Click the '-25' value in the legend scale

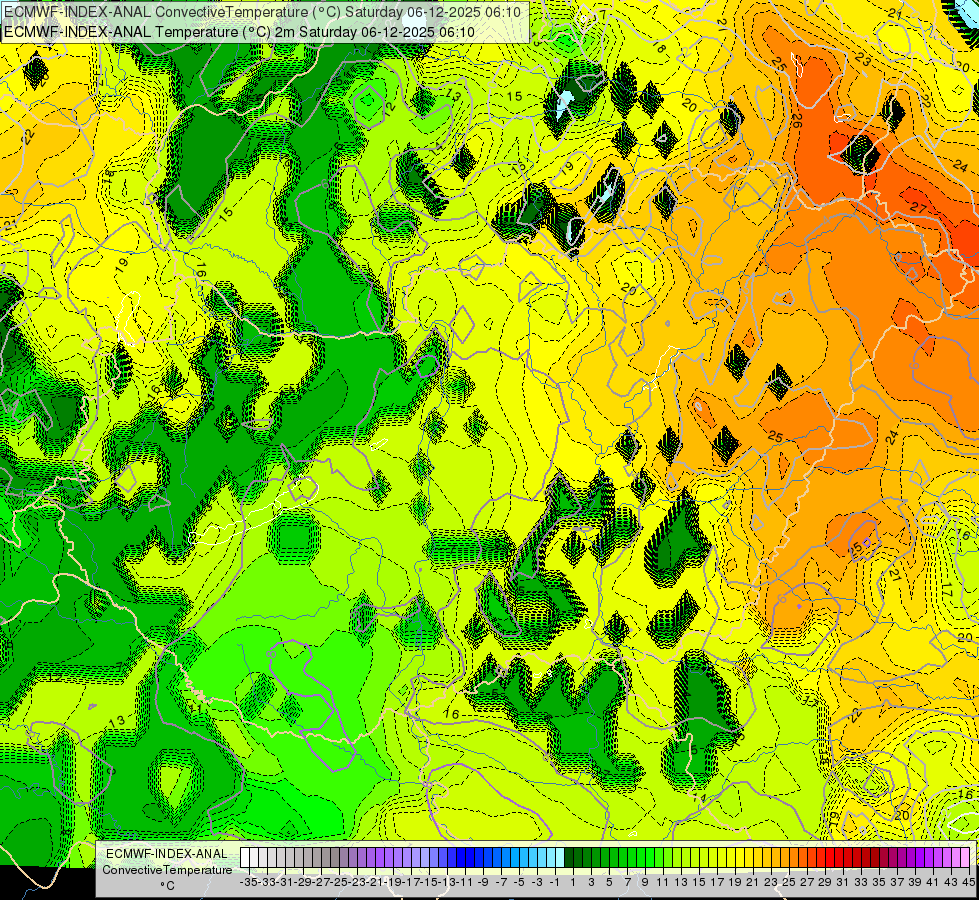339,883
